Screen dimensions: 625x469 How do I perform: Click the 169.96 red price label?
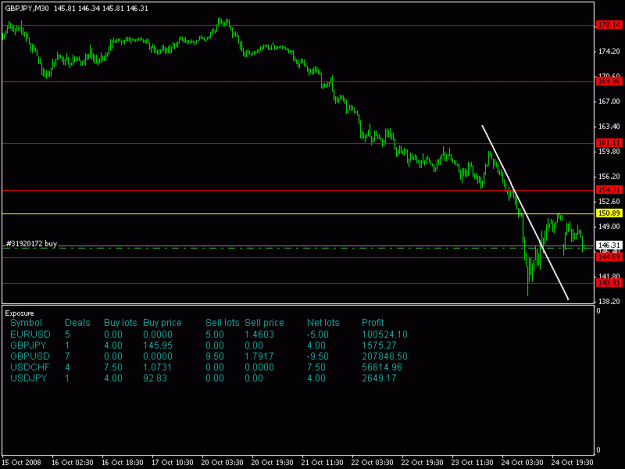[609, 81]
